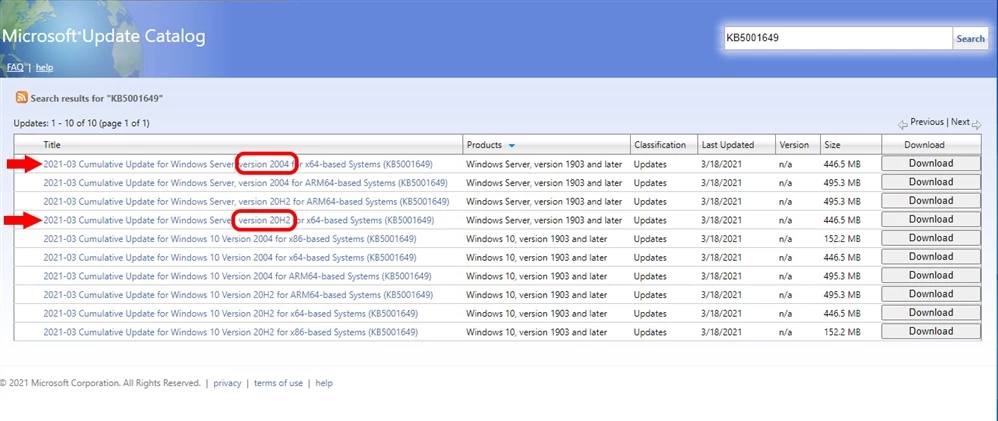The height and width of the screenshot is (421, 998).
Task: Download Windows 10 Version 2004 ARM64 update
Action: point(931,275)
